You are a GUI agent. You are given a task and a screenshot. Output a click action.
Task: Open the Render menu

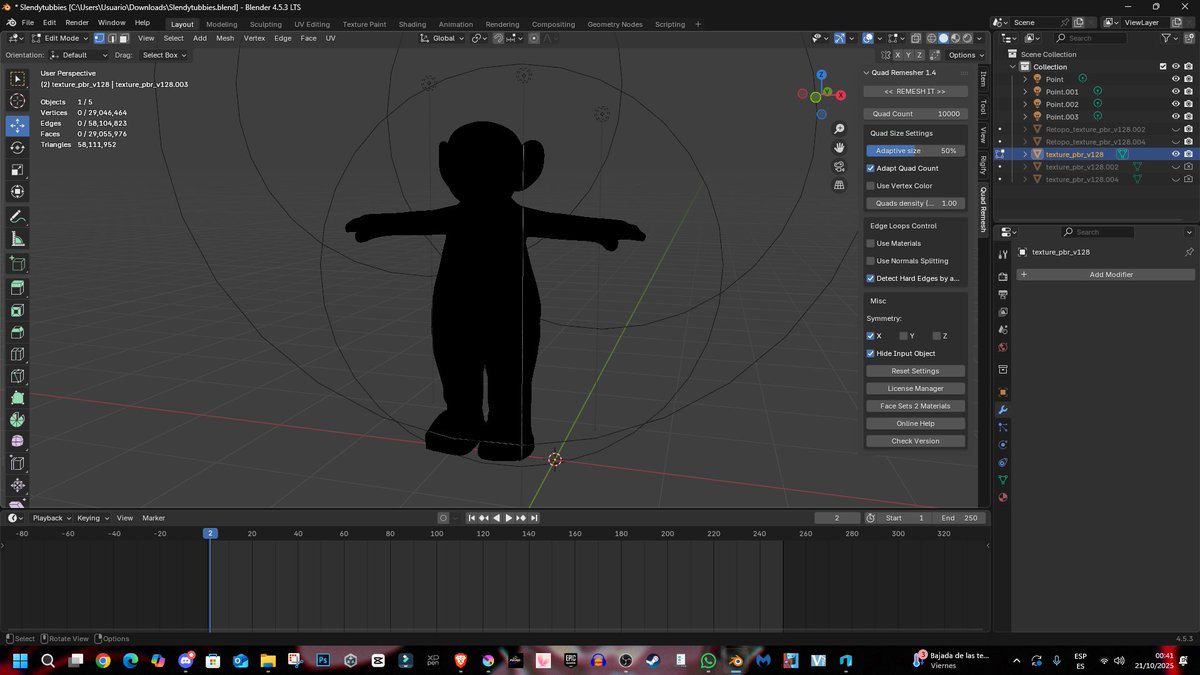[77, 23]
